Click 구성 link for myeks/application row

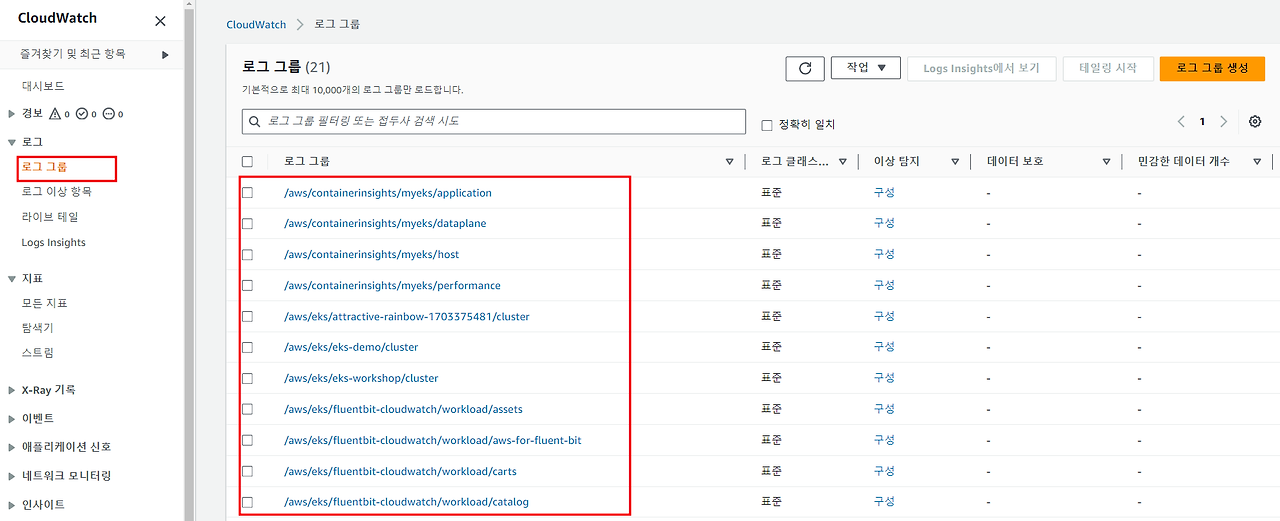click(884, 193)
